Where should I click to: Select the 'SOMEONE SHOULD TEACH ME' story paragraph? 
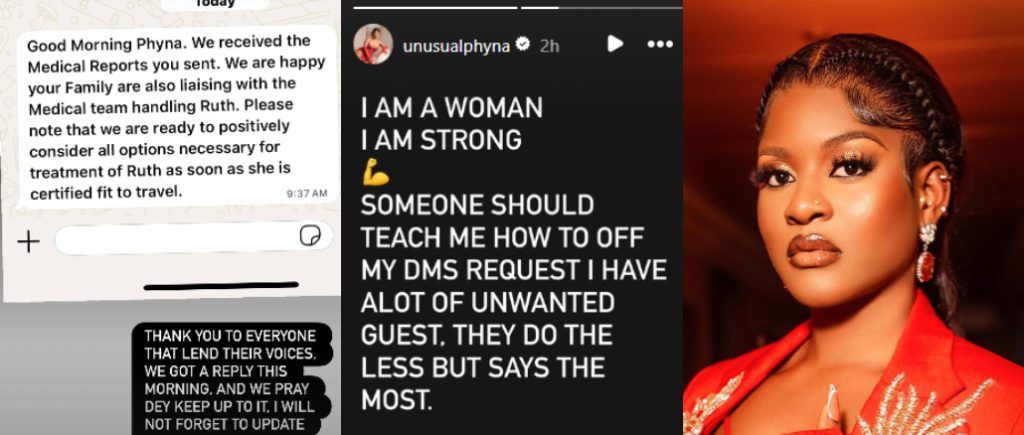click(x=513, y=302)
